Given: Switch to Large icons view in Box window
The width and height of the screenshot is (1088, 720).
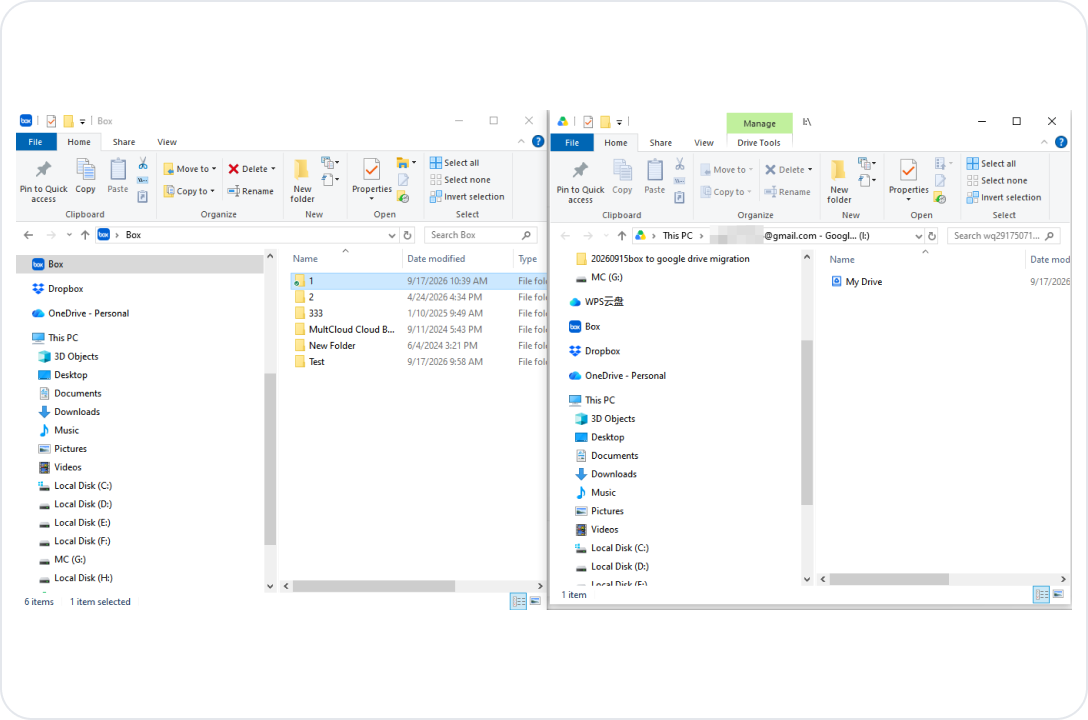Looking at the screenshot, I should 535,601.
